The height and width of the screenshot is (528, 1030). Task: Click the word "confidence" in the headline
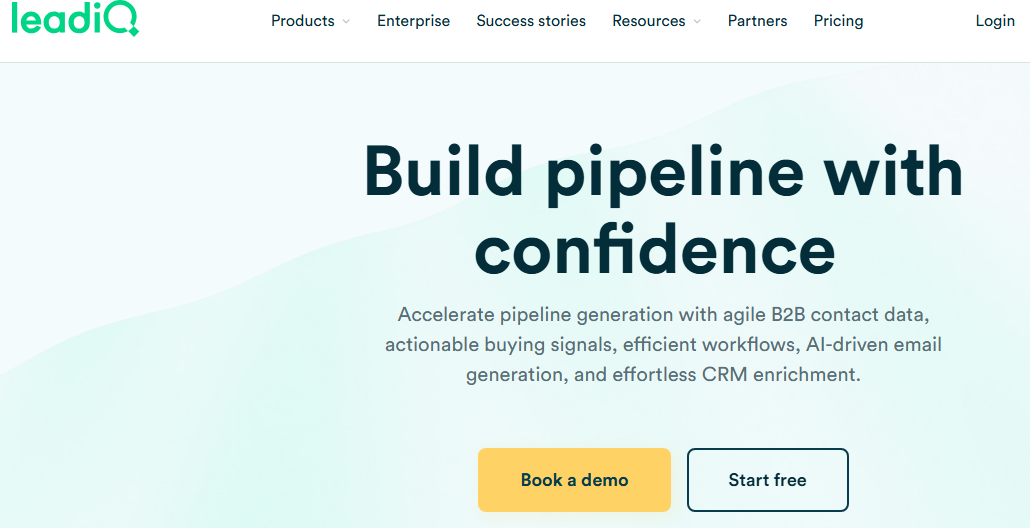click(655, 252)
